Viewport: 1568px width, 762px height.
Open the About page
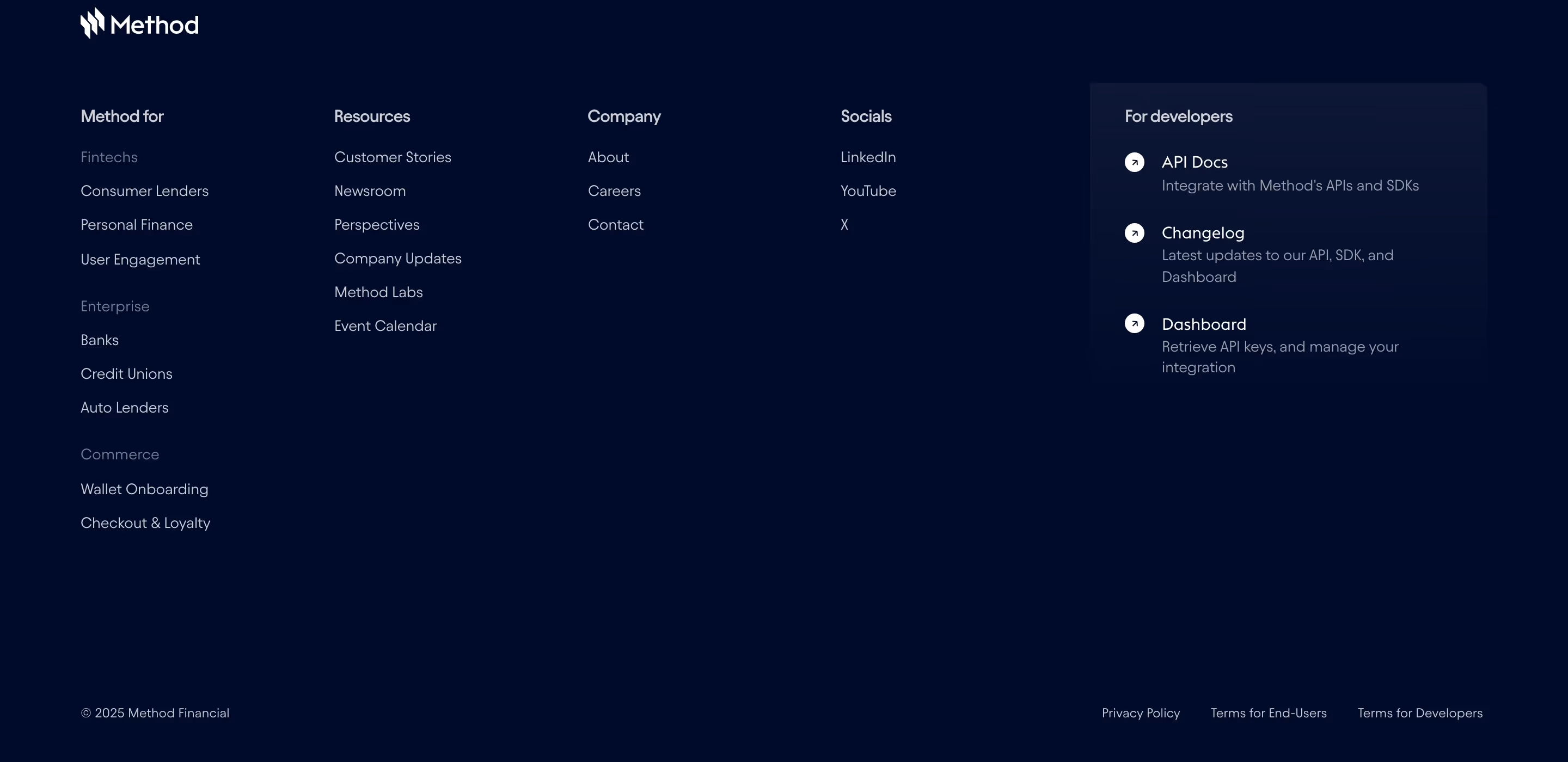(x=608, y=157)
